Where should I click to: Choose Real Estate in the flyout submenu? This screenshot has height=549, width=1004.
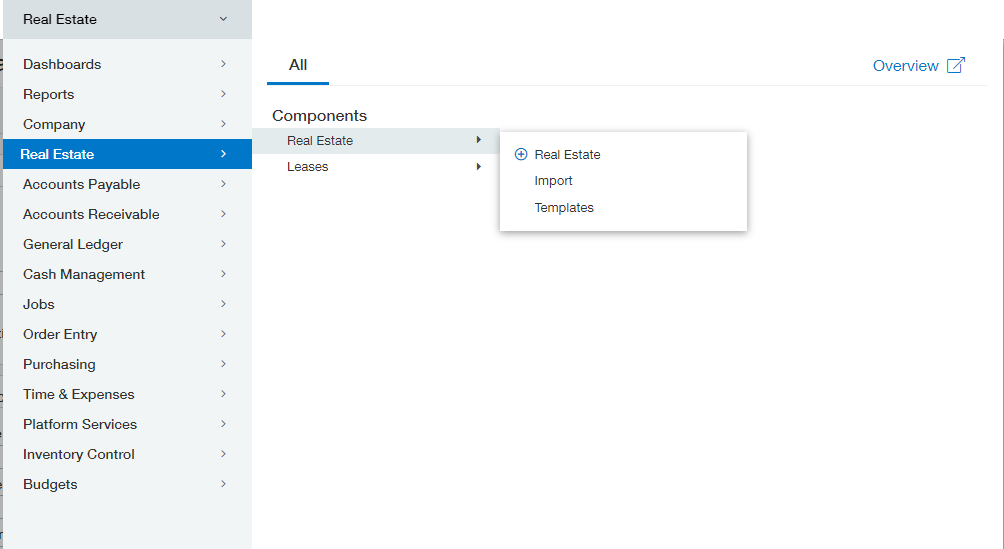(x=567, y=154)
